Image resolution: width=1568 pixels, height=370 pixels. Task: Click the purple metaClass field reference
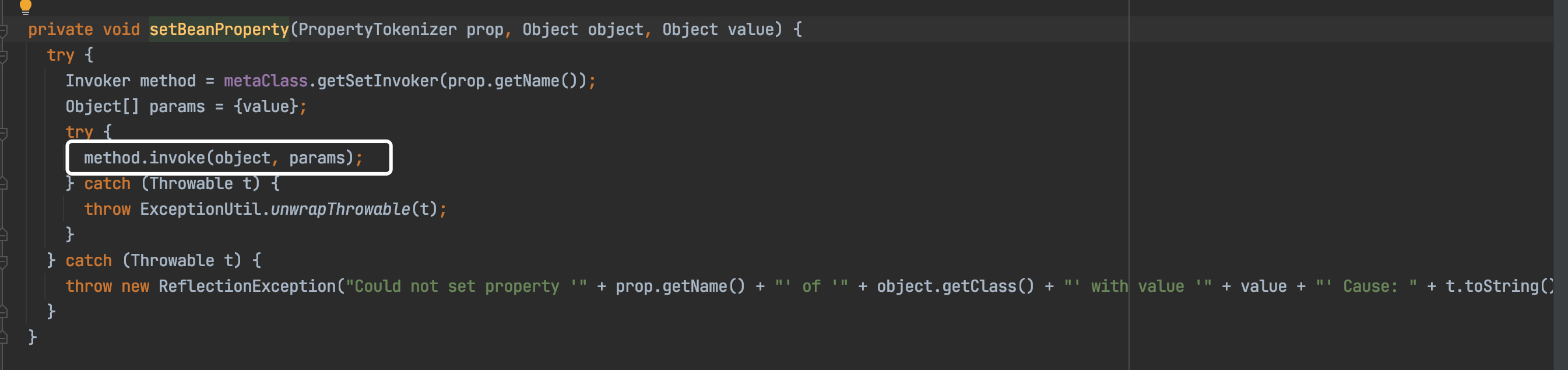265,81
